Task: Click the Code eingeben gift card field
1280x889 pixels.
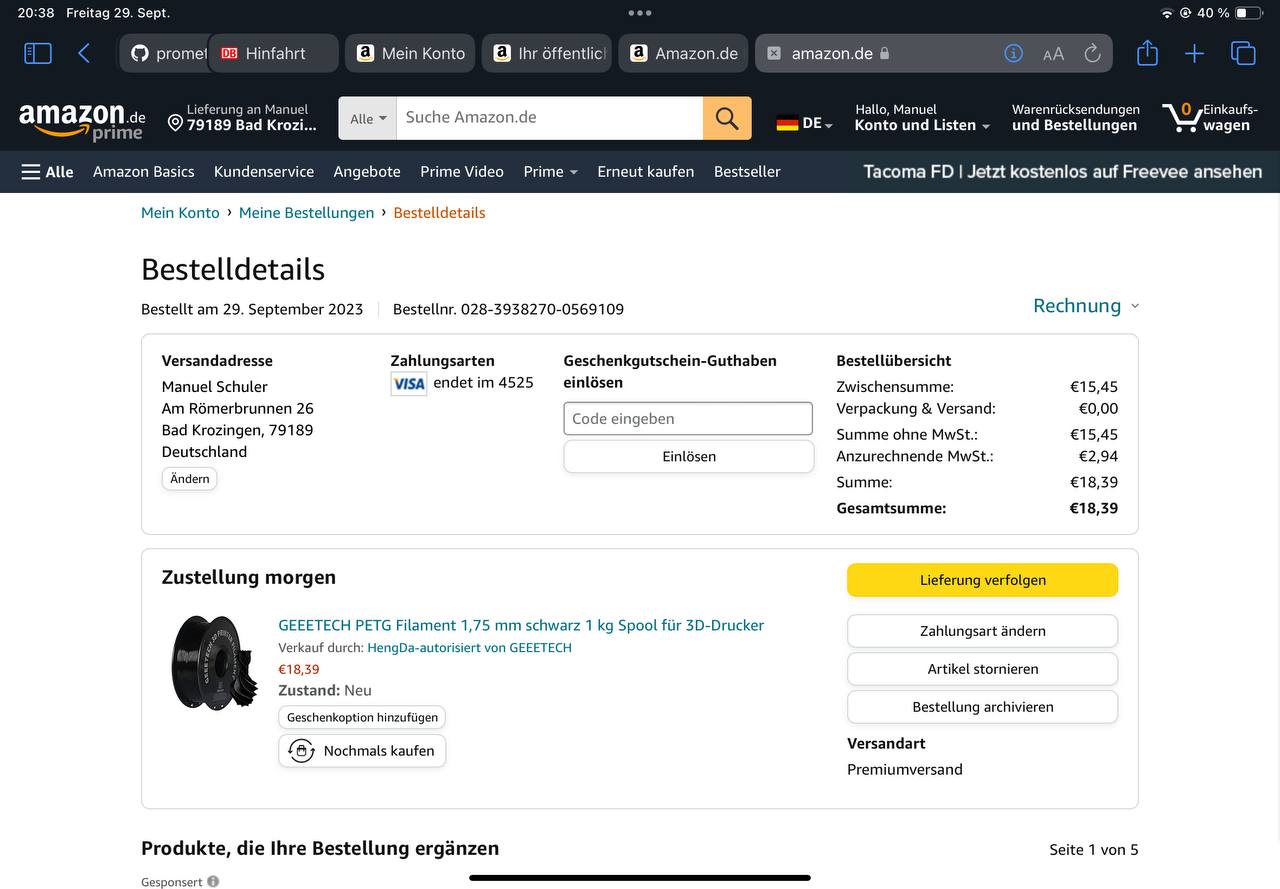Action: [x=688, y=419]
